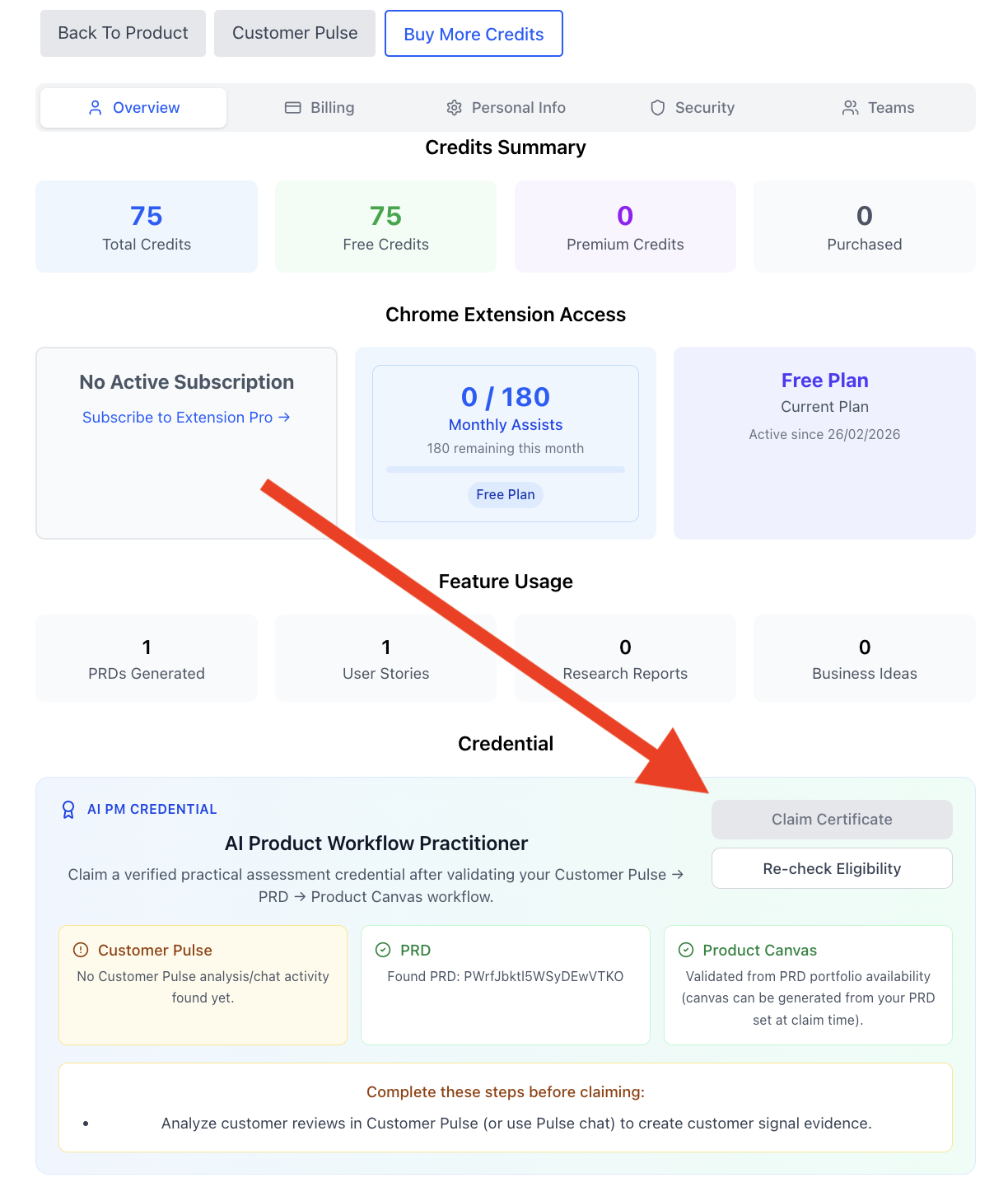The width and height of the screenshot is (1008, 1201).
Task: Click the Claim Certificate button
Action: 831,819
